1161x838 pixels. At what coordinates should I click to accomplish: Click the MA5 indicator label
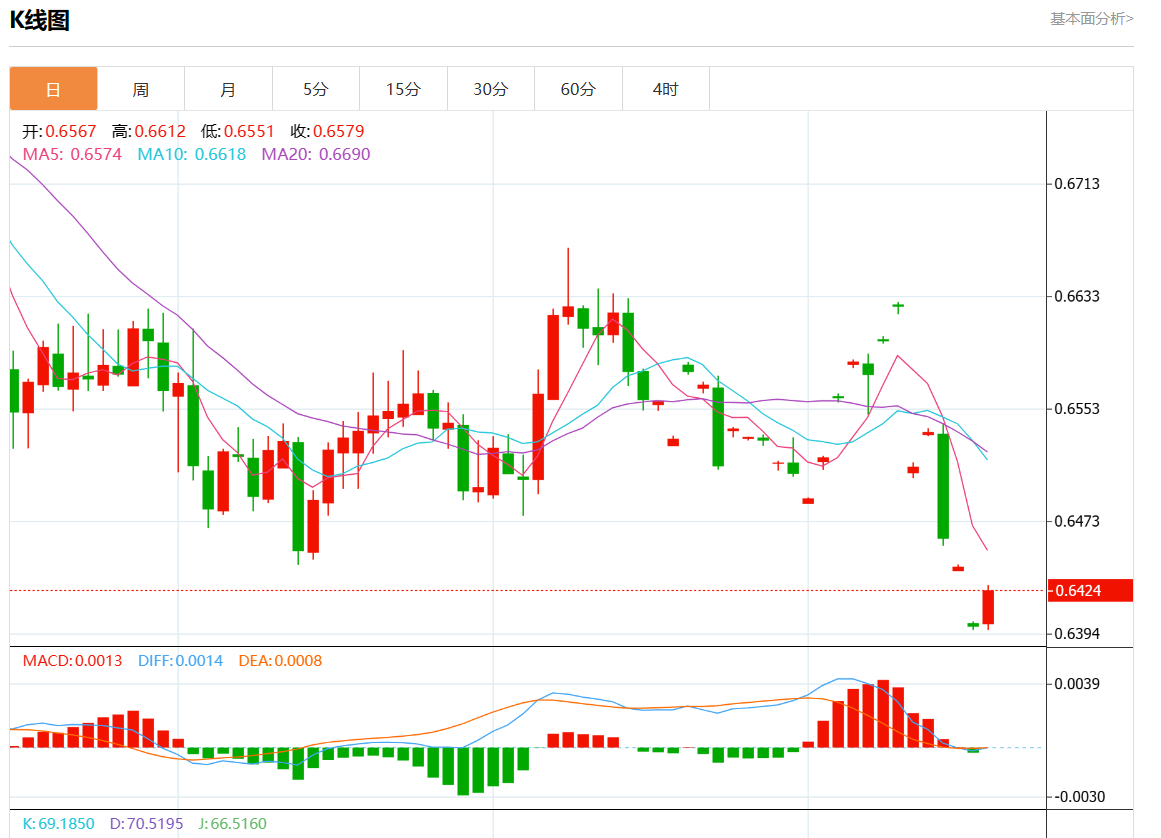click(72, 154)
